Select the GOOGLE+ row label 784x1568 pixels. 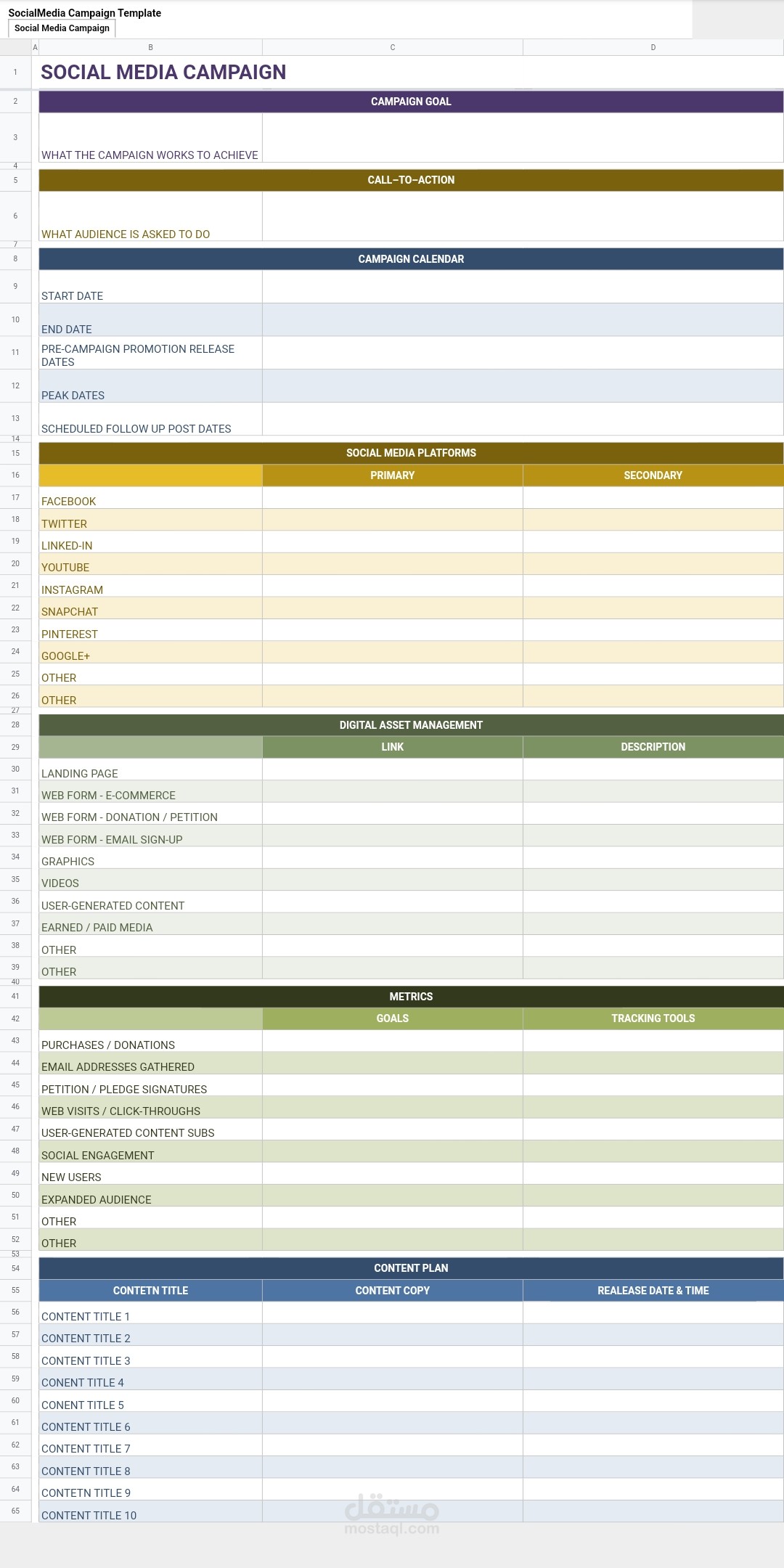point(150,652)
